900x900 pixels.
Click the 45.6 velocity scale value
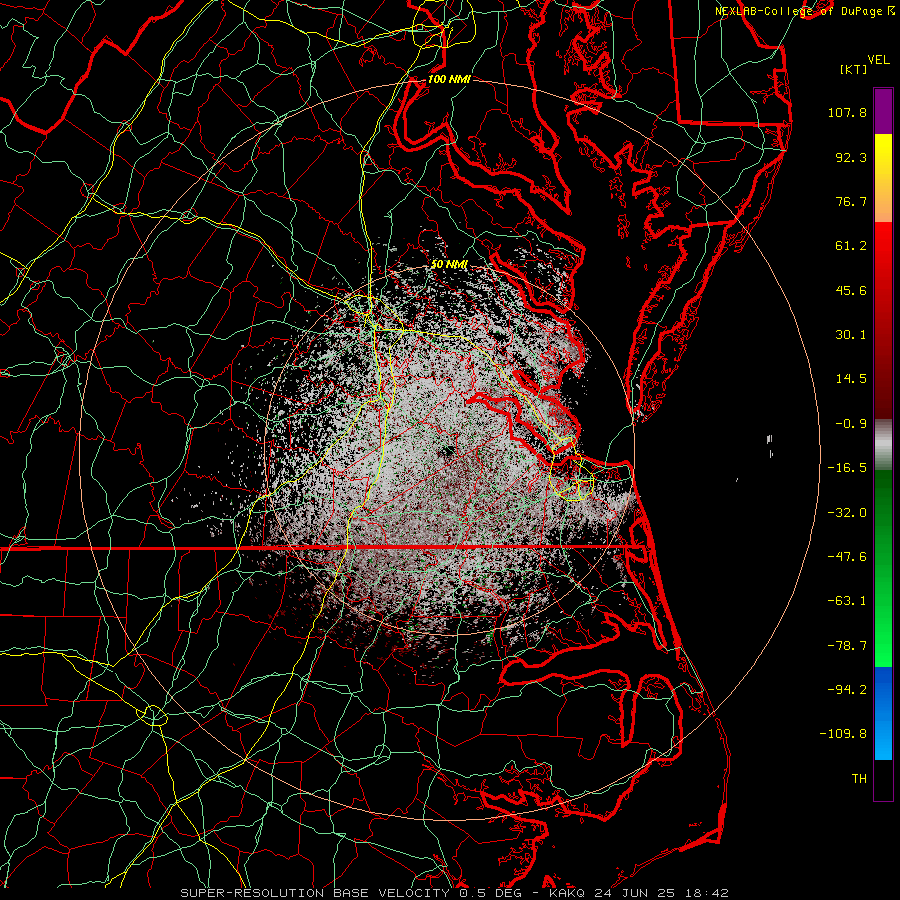pyautogui.click(x=851, y=290)
